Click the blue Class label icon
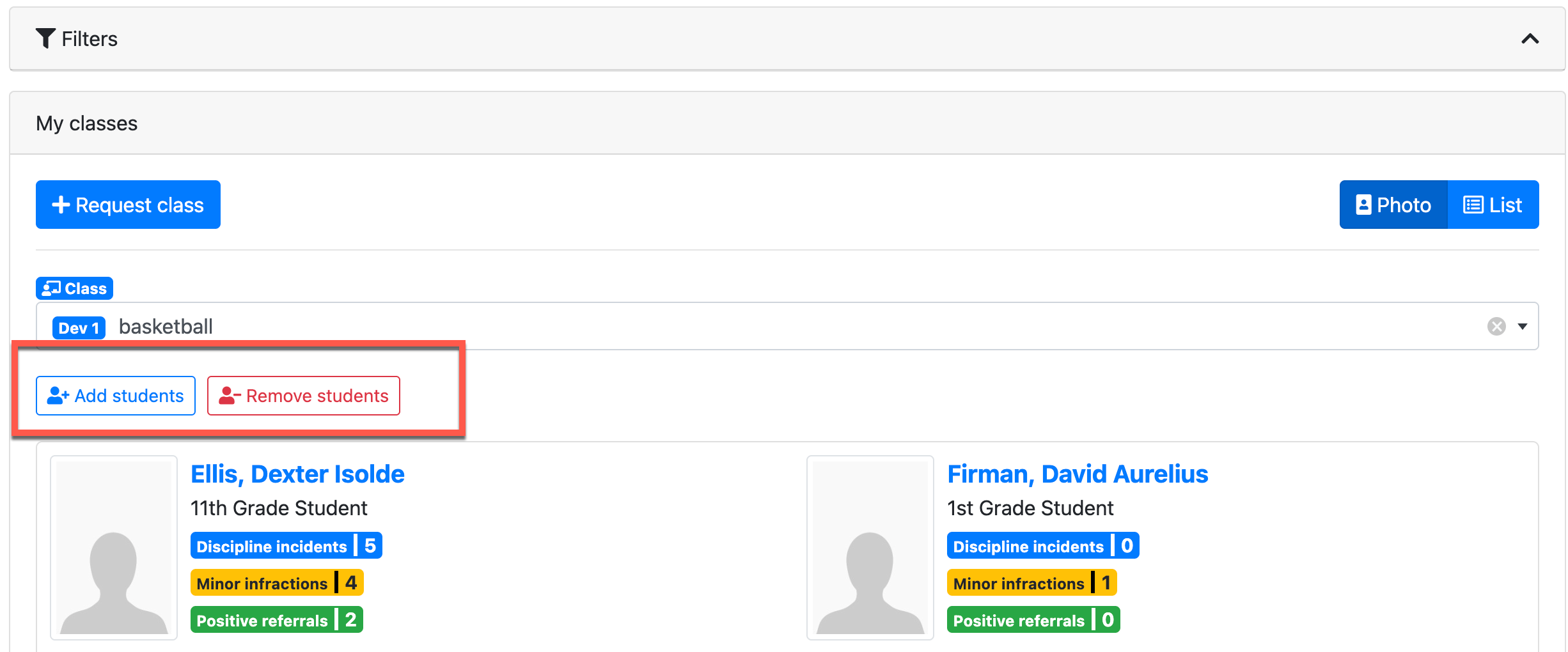This screenshot has width=1568, height=652. (51, 288)
